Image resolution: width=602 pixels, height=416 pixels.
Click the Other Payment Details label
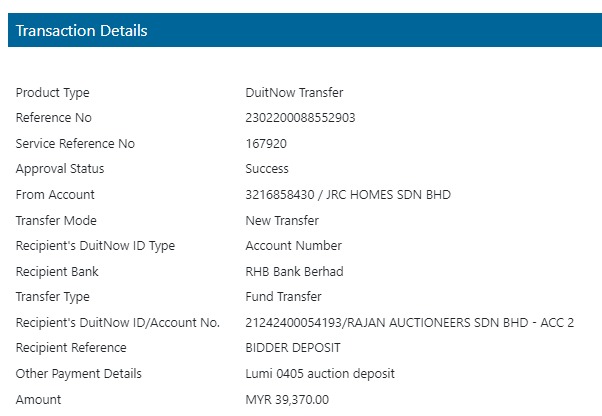point(79,374)
